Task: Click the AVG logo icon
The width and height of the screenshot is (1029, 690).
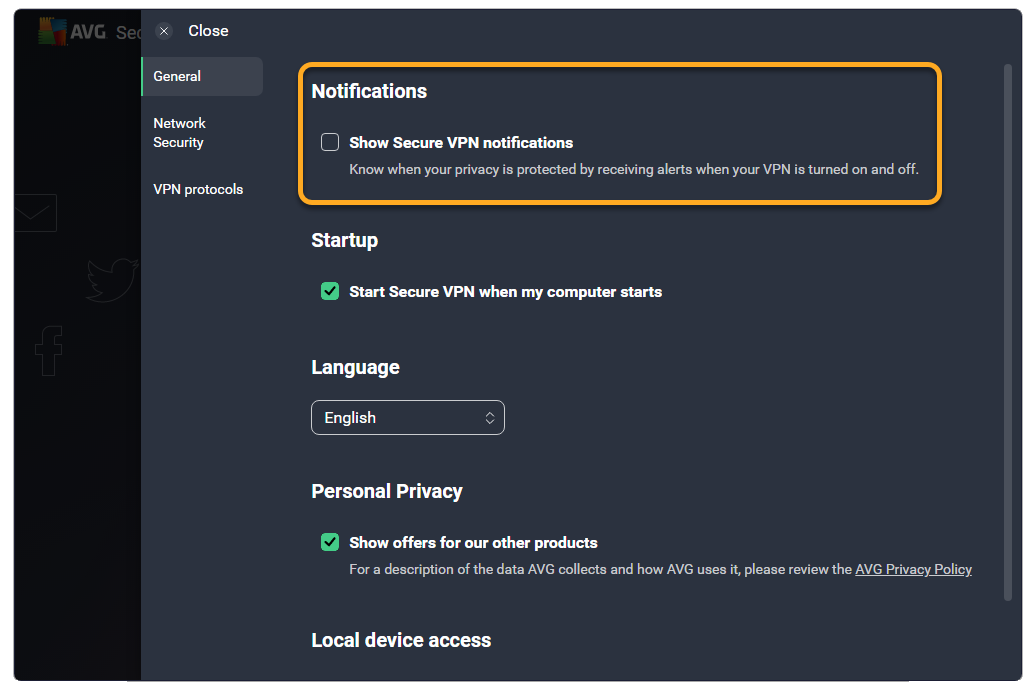Action: coord(52,32)
